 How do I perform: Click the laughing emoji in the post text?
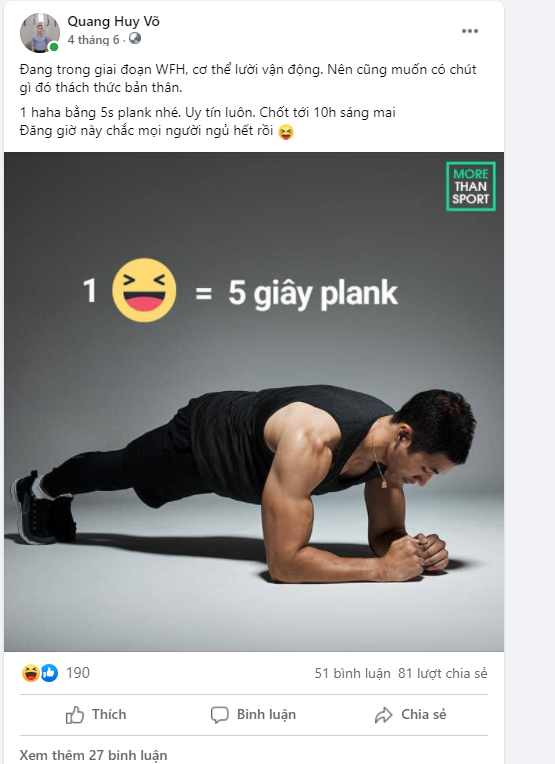pyautogui.click(x=286, y=132)
